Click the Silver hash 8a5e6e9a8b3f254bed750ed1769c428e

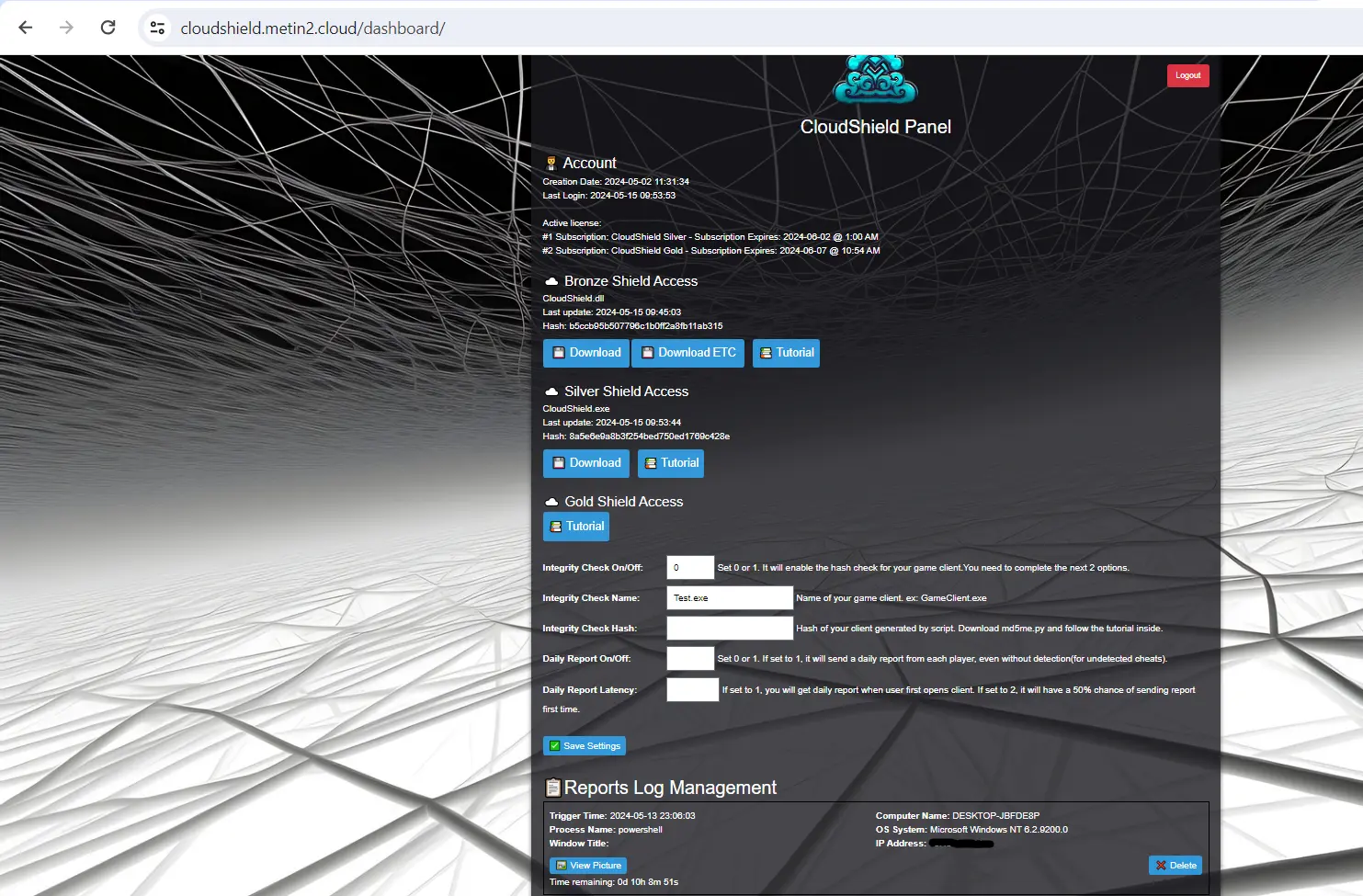click(x=649, y=437)
